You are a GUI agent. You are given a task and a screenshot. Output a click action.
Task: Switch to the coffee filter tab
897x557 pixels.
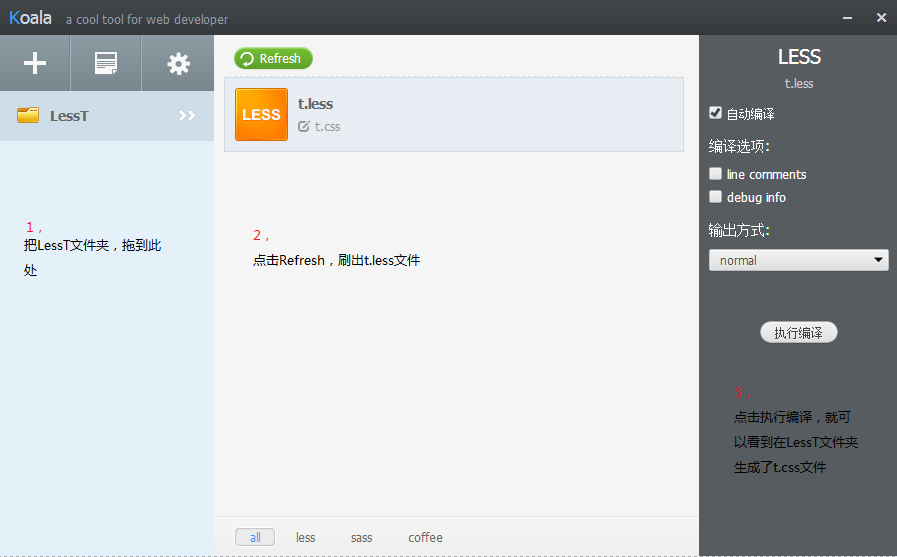click(426, 538)
